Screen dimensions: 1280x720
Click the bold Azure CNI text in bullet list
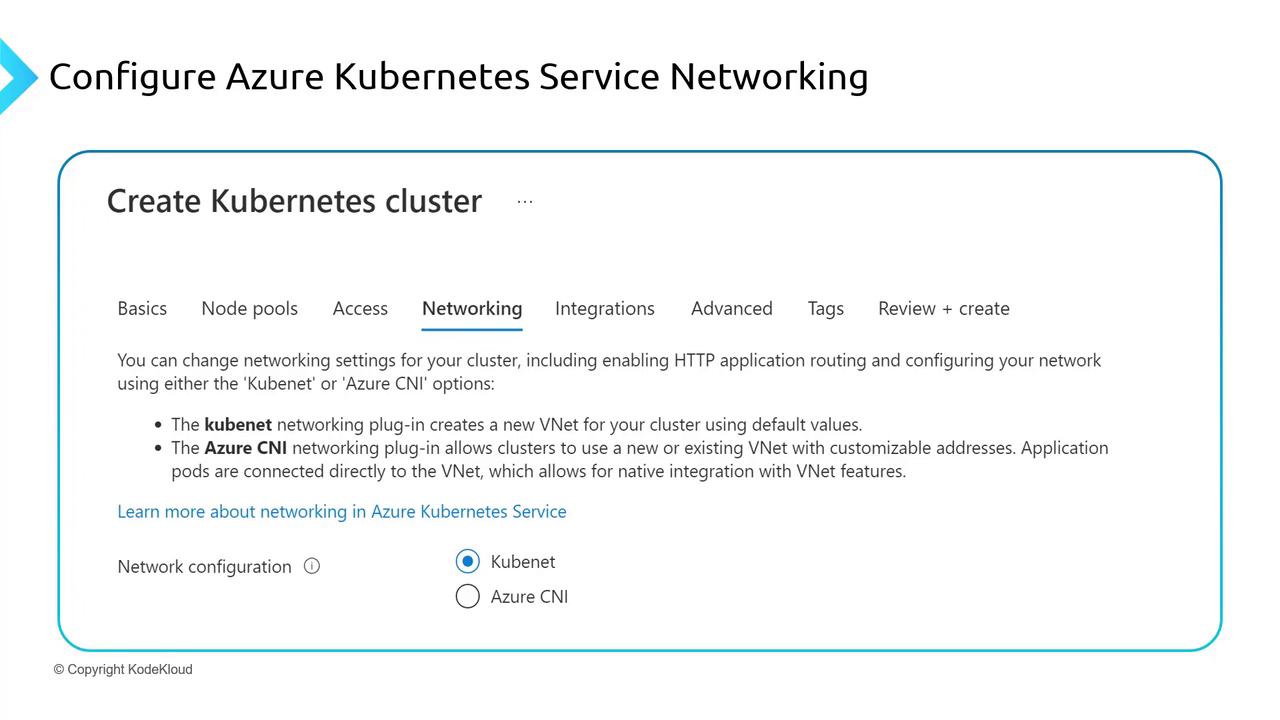pos(245,448)
